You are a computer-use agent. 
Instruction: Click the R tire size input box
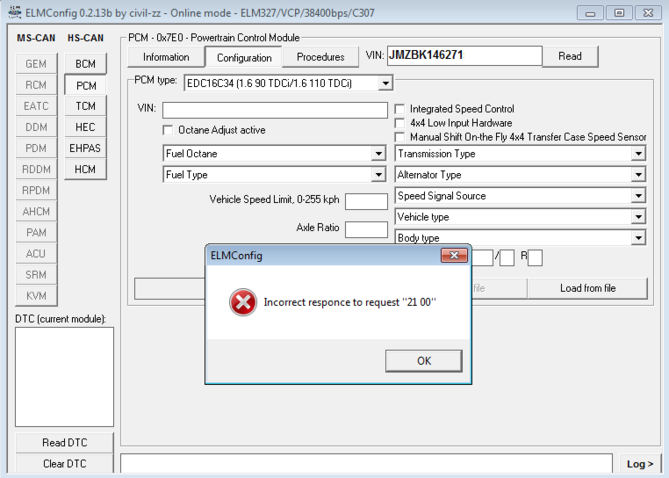pos(535,258)
